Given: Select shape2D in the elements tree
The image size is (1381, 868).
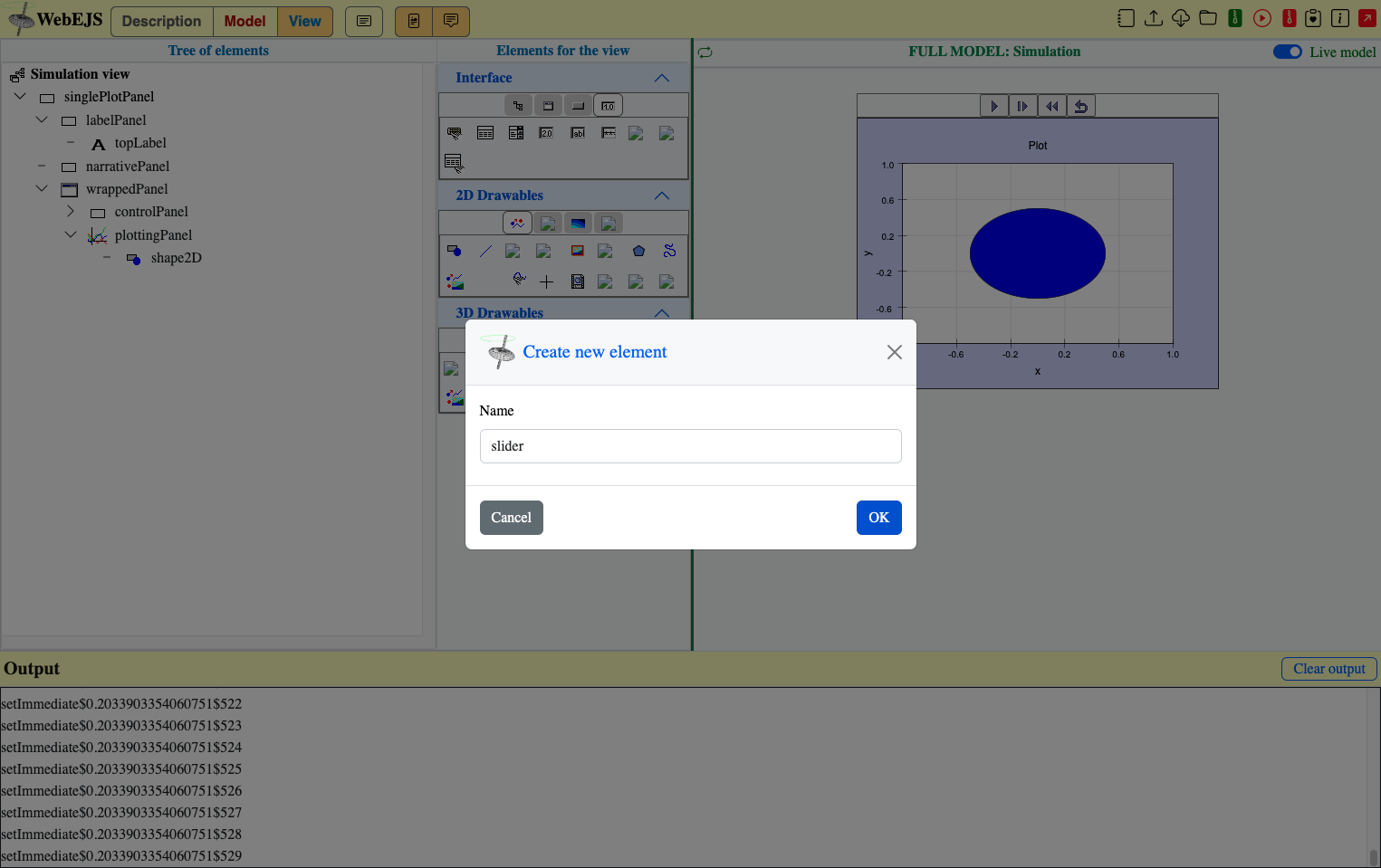Looking at the screenshot, I should (x=176, y=258).
